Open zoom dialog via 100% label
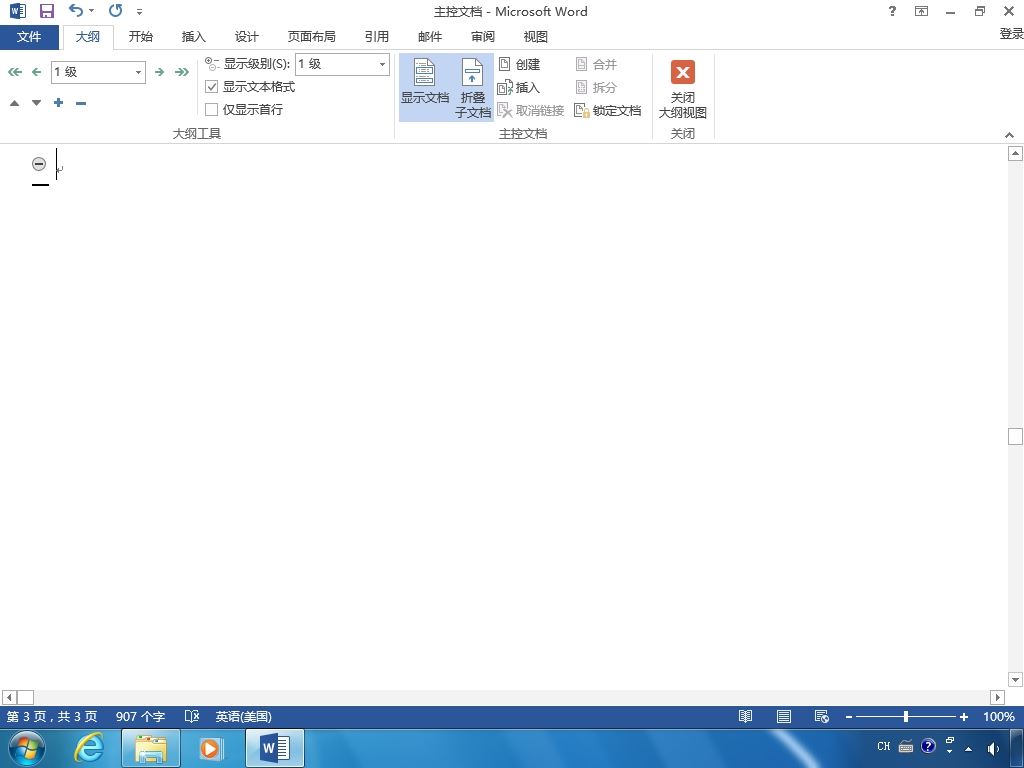Viewport: 1024px width, 768px height. point(999,716)
